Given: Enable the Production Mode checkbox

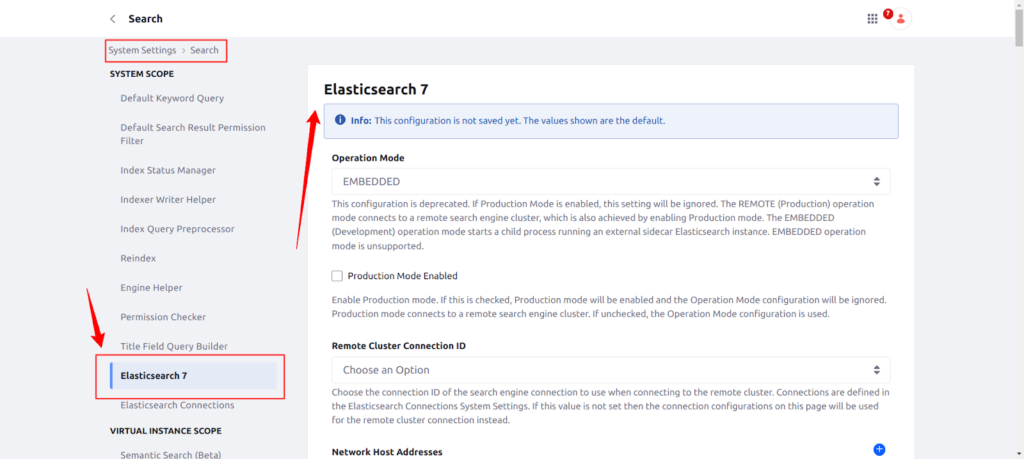Looking at the screenshot, I should [337, 276].
